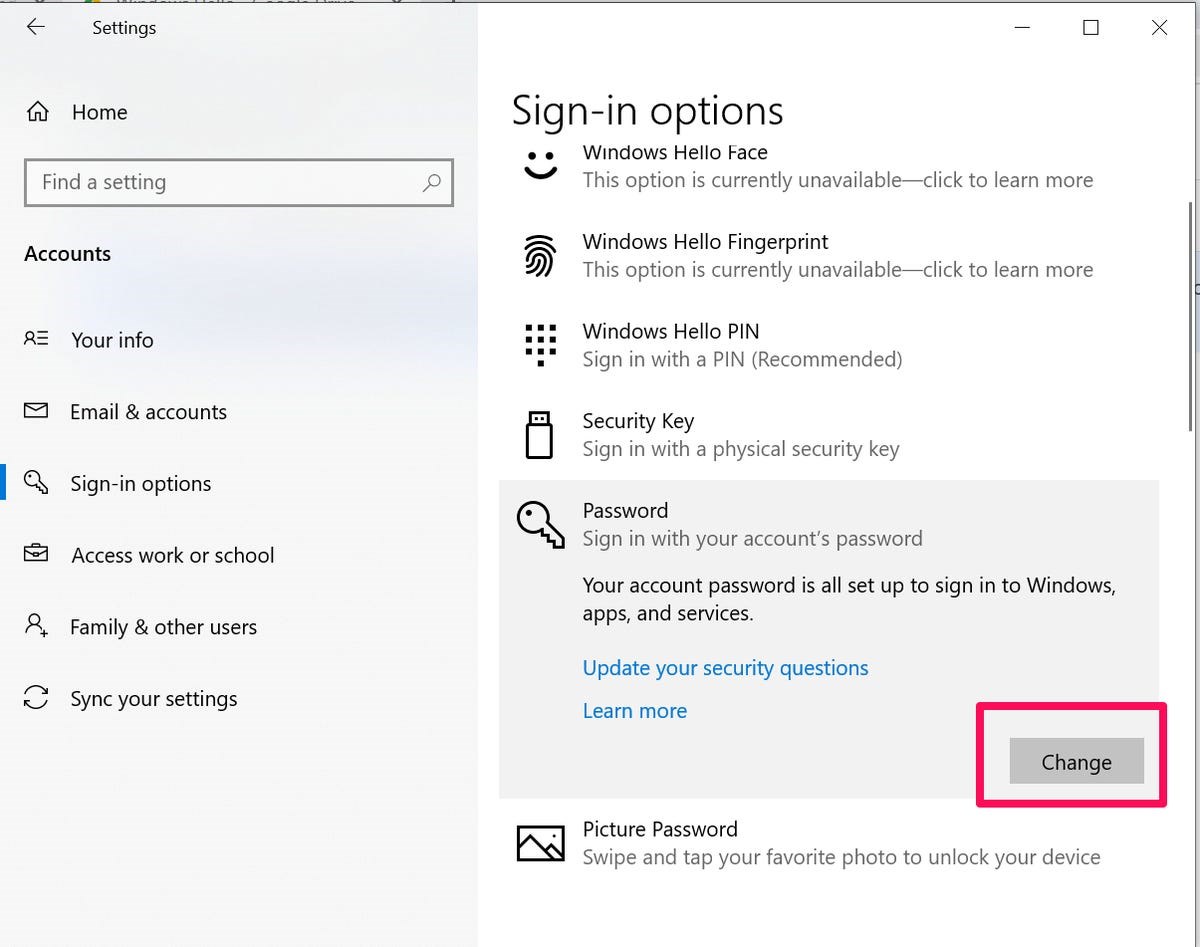This screenshot has width=1200, height=947.
Task: Click inside the Find a setting box
Action: pyautogui.click(x=200, y=183)
